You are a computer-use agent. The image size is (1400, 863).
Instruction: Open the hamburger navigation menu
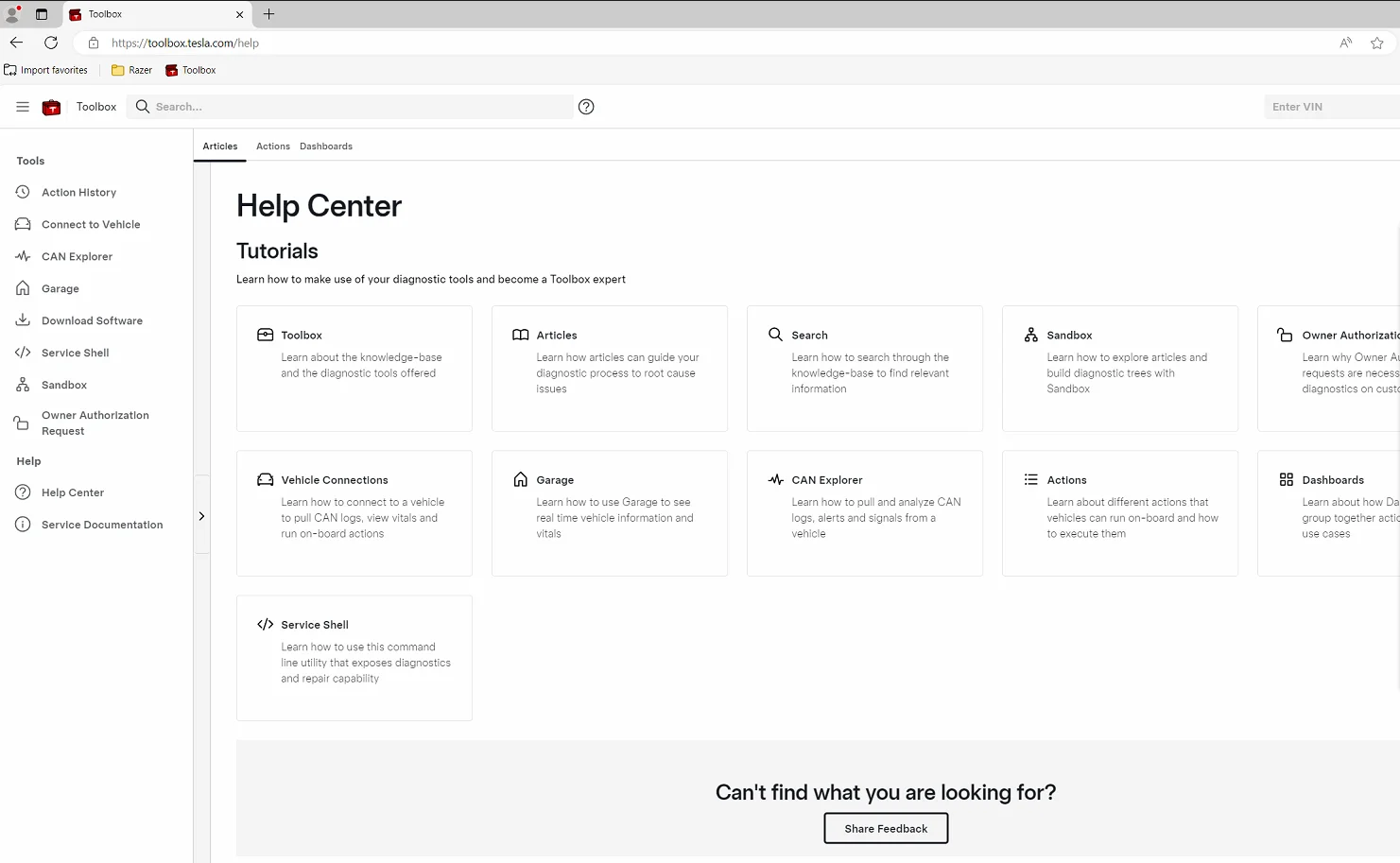click(23, 107)
